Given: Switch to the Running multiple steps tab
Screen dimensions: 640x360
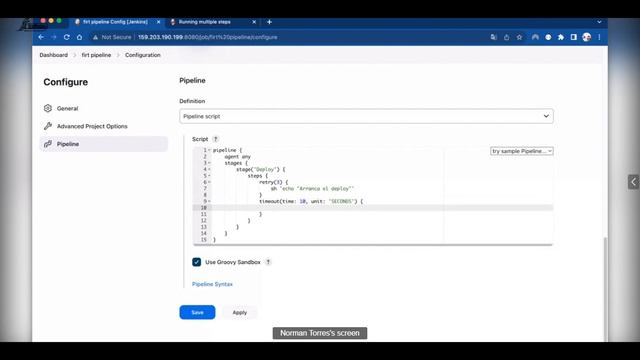Looking at the screenshot, I should click(204, 22).
